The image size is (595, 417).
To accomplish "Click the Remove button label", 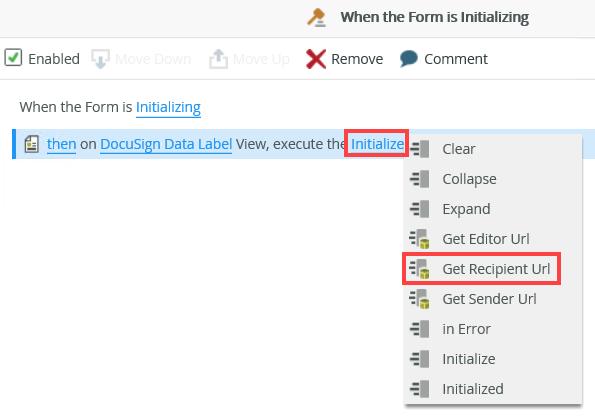I will [x=357, y=59].
